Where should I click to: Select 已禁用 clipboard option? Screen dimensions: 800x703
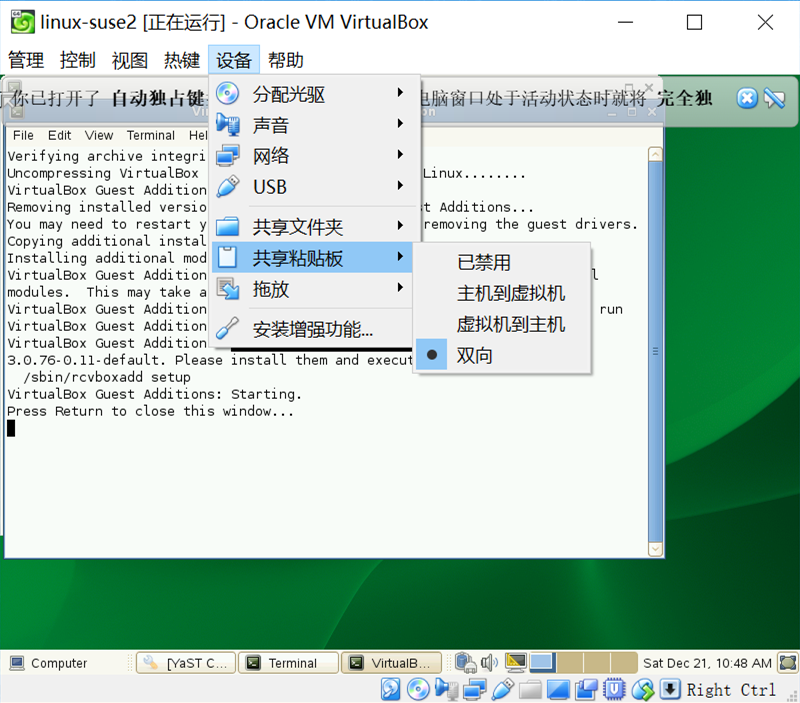point(502,262)
